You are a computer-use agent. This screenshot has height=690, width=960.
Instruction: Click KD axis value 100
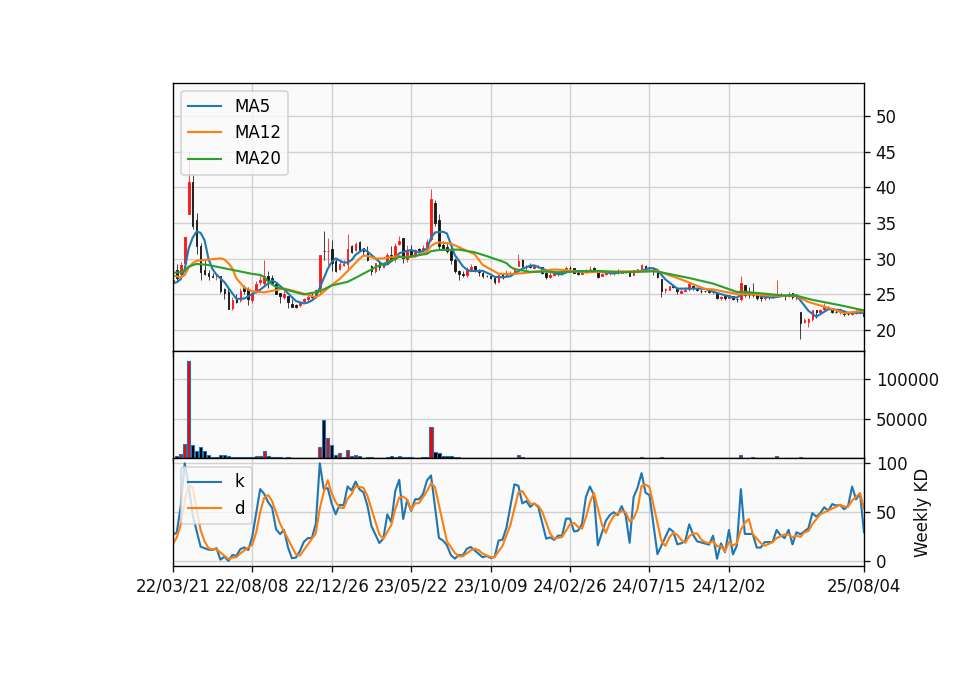(x=892, y=464)
